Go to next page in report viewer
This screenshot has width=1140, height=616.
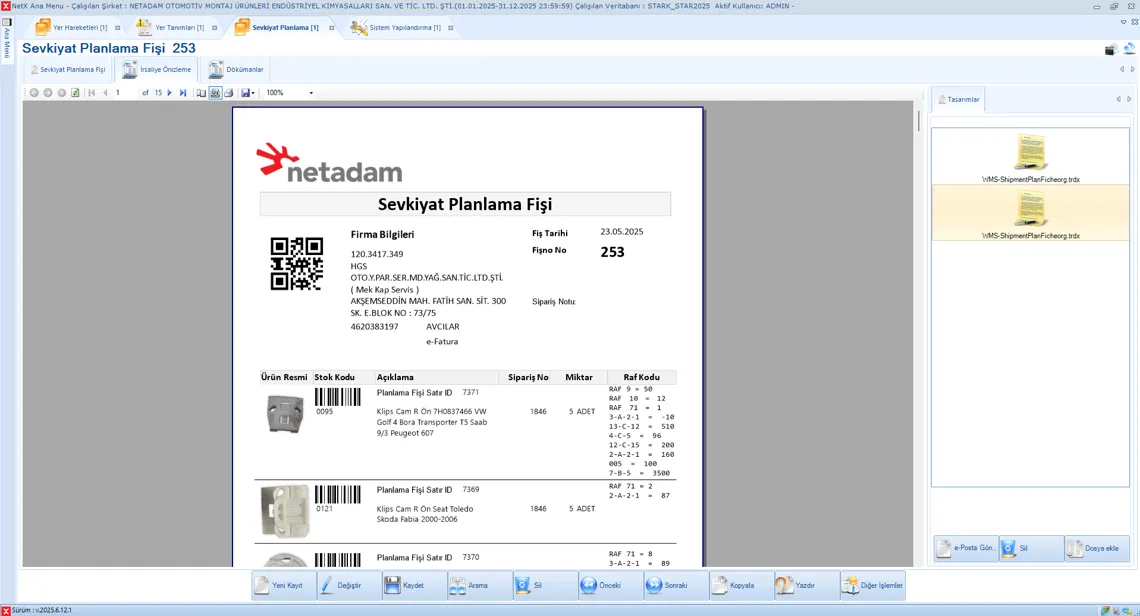click(x=170, y=93)
